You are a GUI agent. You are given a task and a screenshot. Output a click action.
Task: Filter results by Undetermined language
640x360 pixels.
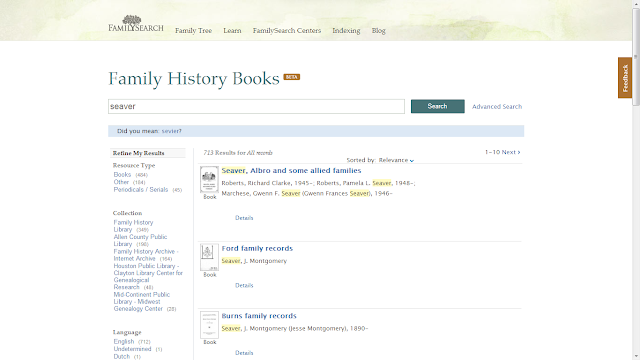click(x=132, y=349)
